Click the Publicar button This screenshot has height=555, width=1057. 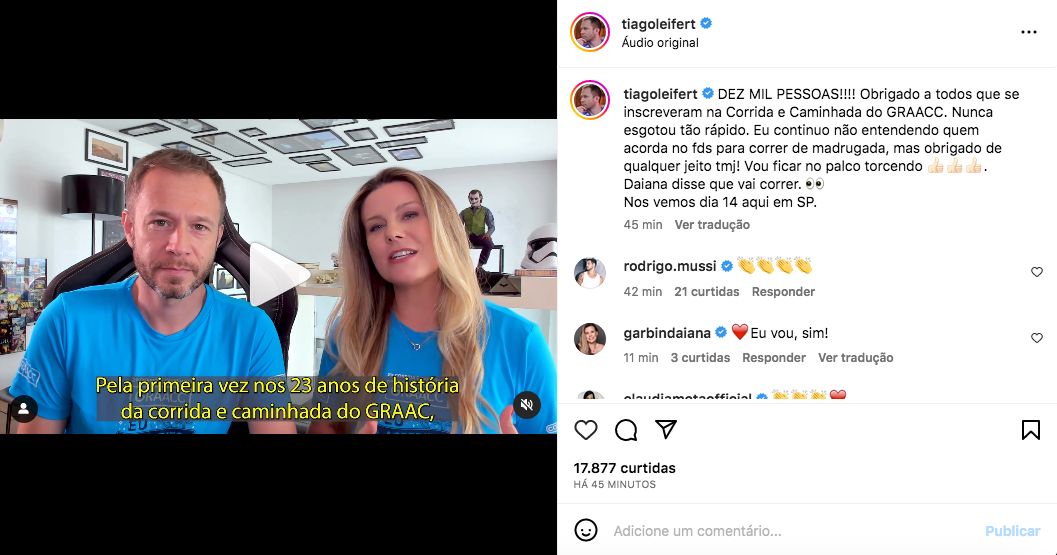1013,531
